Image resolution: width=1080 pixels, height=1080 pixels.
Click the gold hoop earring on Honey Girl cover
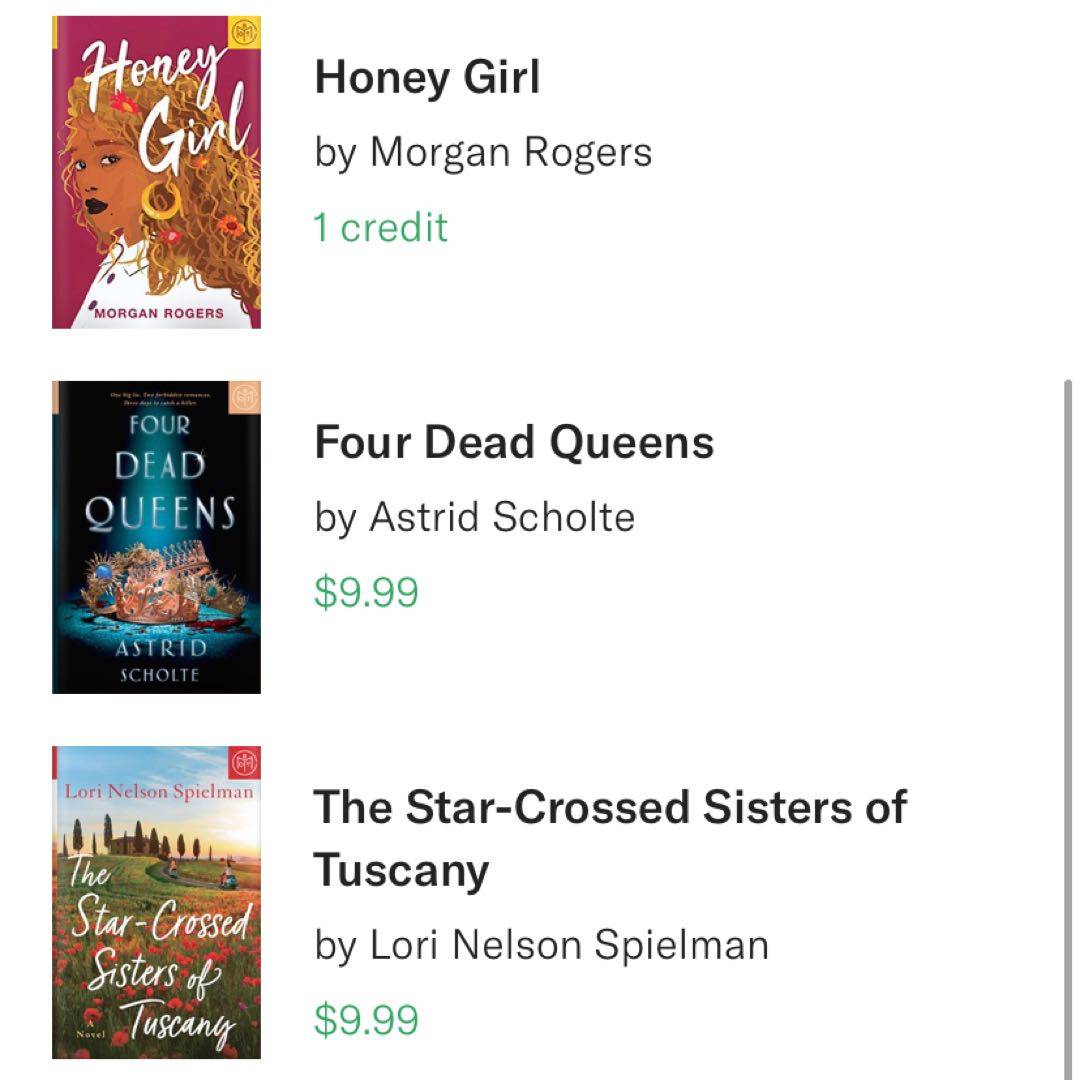click(x=162, y=200)
